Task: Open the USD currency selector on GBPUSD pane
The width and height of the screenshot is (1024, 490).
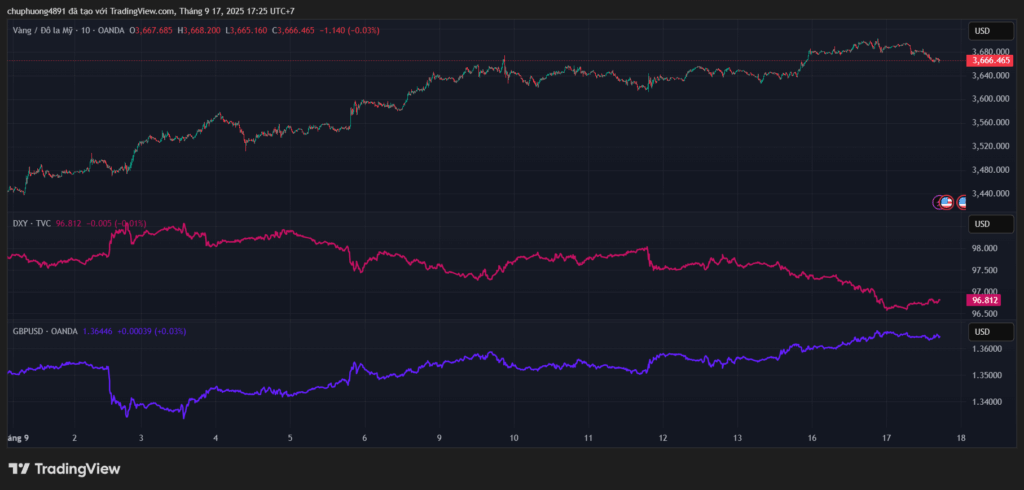Action: click(x=982, y=331)
